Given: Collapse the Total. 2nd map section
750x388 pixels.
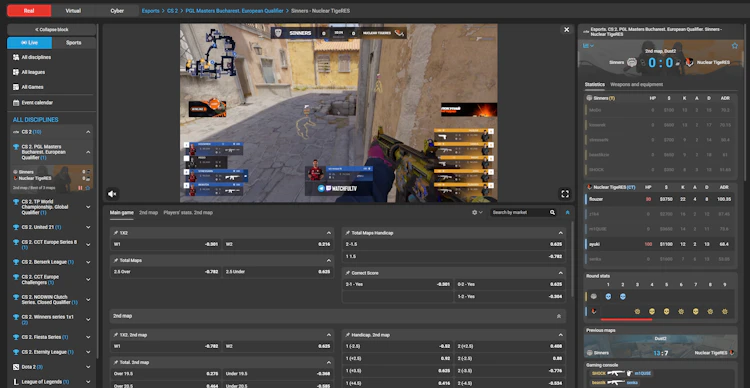Looking at the screenshot, I should point(329,363).
